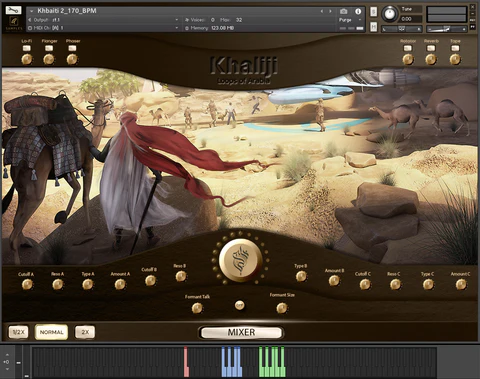Click the Memory readout 123.08 MB
Viewport: 480px width, 379px height.
(x=222, y=28)
